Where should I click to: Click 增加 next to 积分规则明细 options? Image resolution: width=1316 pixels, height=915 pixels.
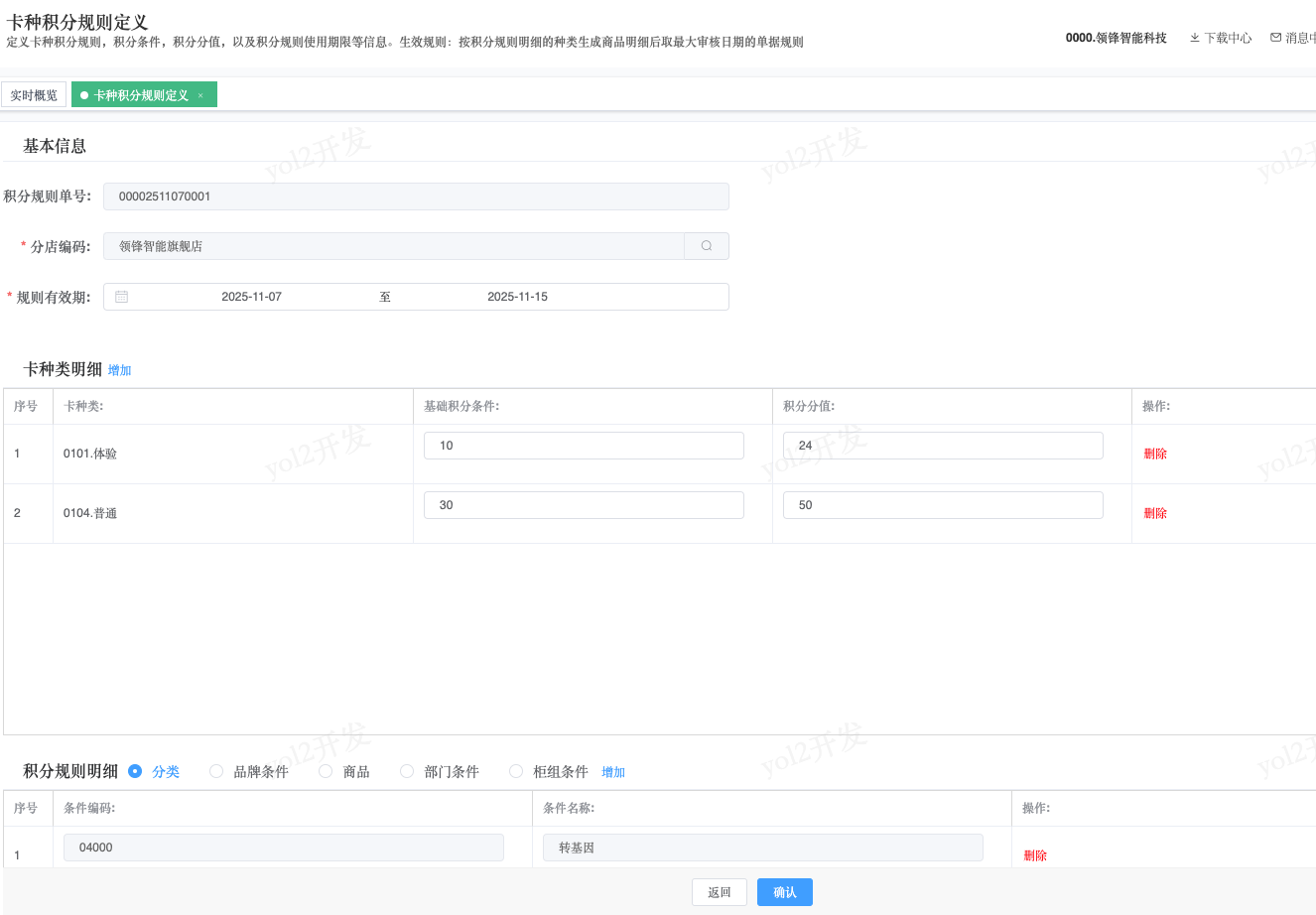pos(613,772)
